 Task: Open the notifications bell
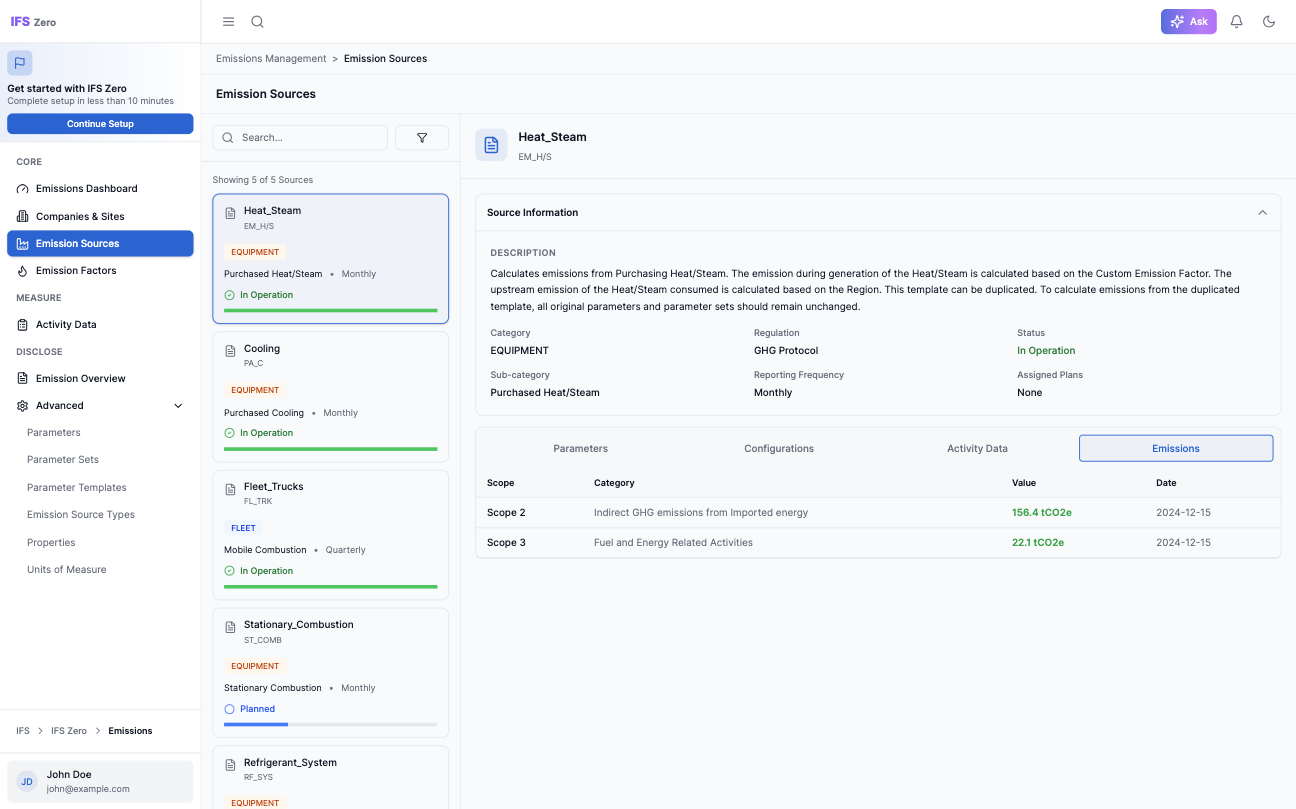(1237, 22)
